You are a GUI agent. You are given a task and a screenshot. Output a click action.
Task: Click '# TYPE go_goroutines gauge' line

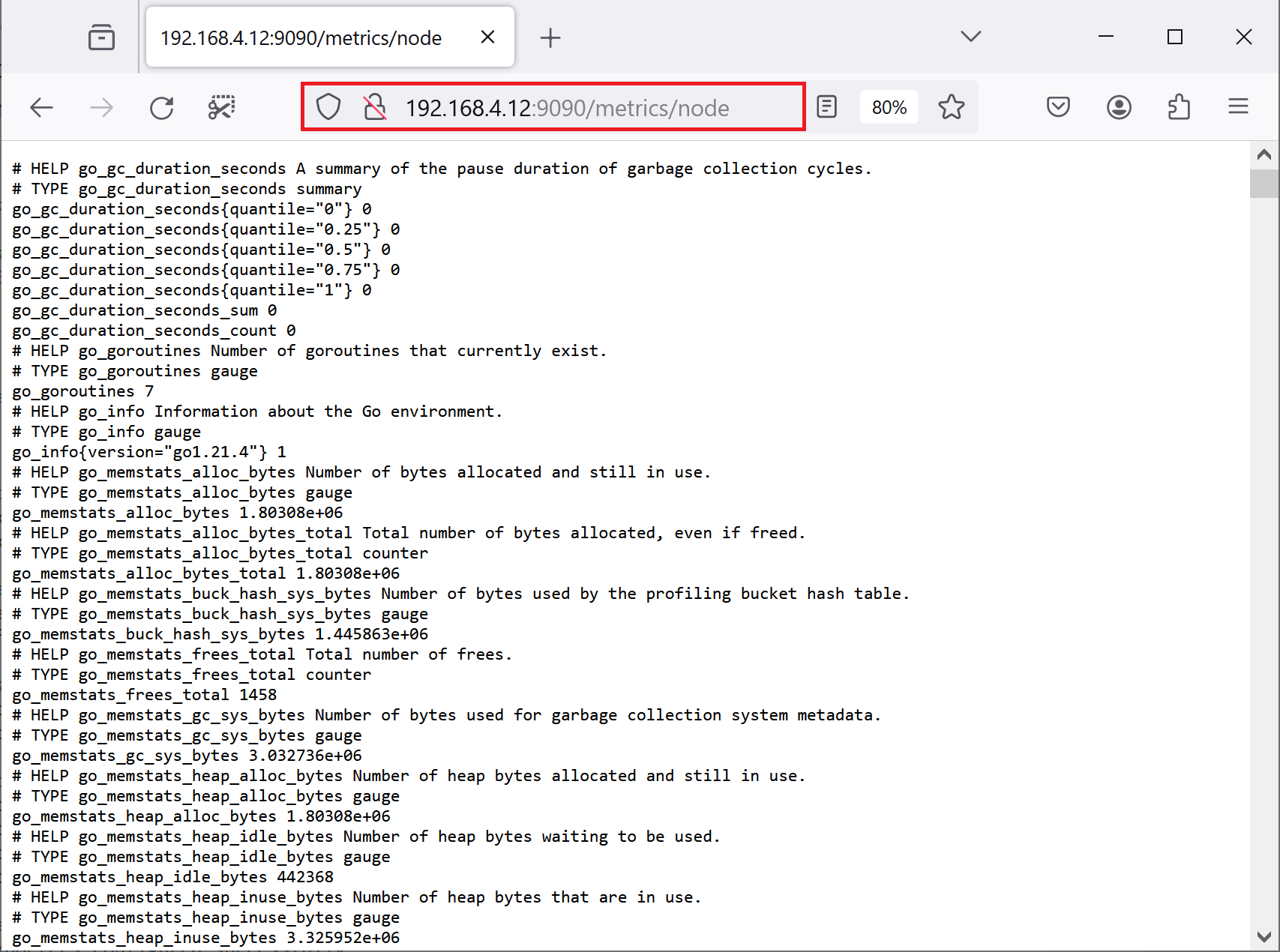pyautogui.click(x=135, y=371)
